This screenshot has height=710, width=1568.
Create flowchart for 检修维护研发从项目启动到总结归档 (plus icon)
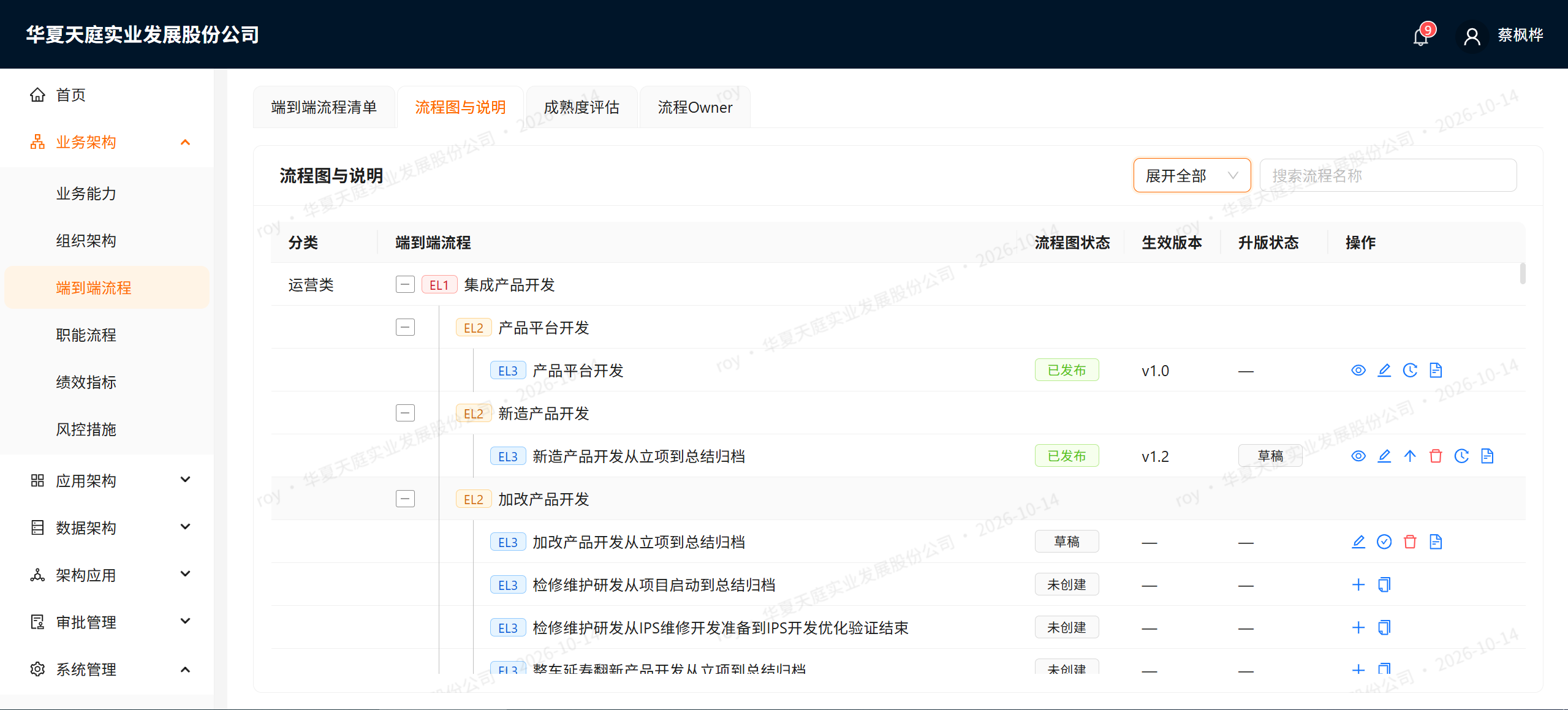point(1358,585)
